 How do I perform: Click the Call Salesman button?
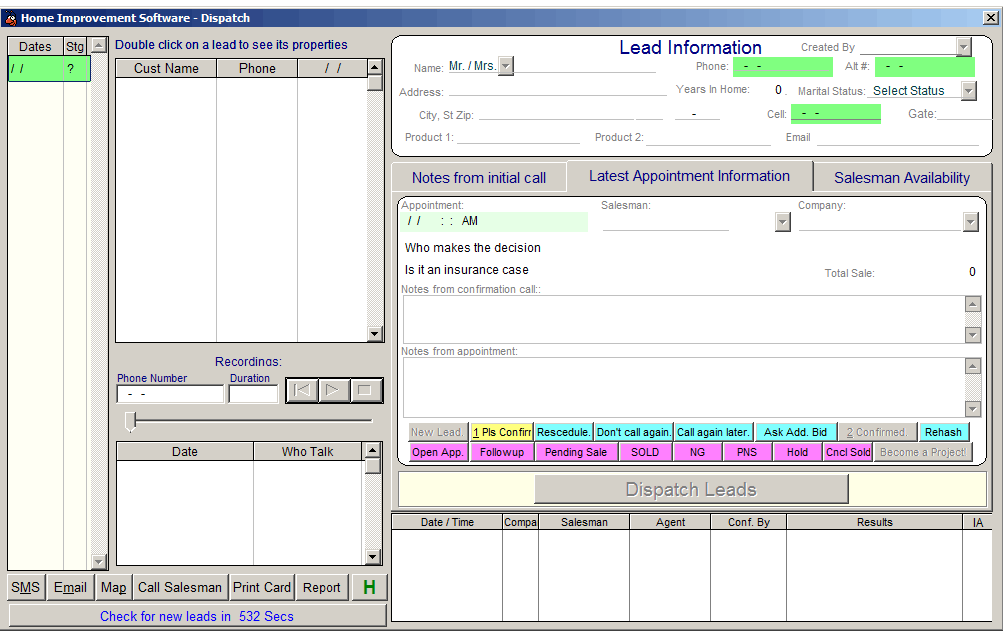click(180, 587)
